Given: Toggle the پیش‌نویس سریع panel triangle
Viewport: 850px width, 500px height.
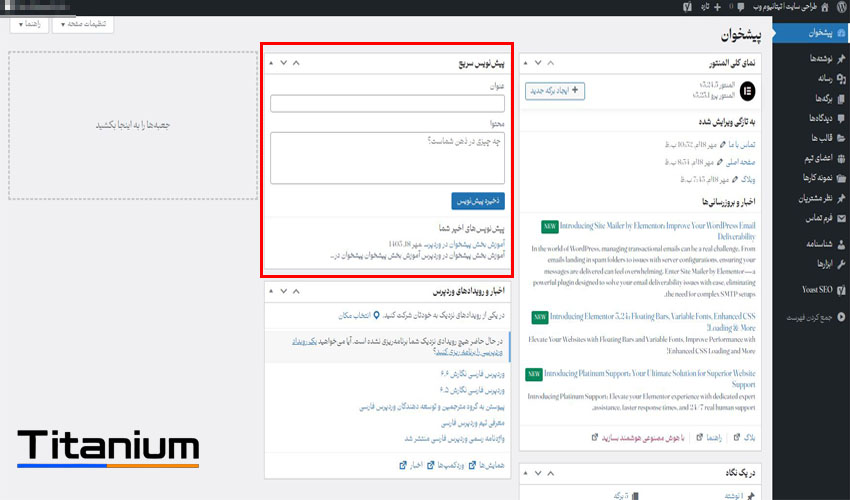Looking at the screenshot, I should point(271,63).
